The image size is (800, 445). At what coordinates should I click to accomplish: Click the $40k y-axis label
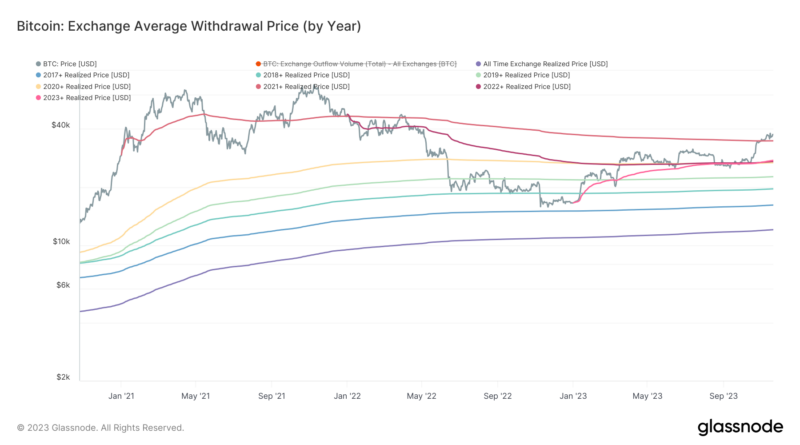60,126
